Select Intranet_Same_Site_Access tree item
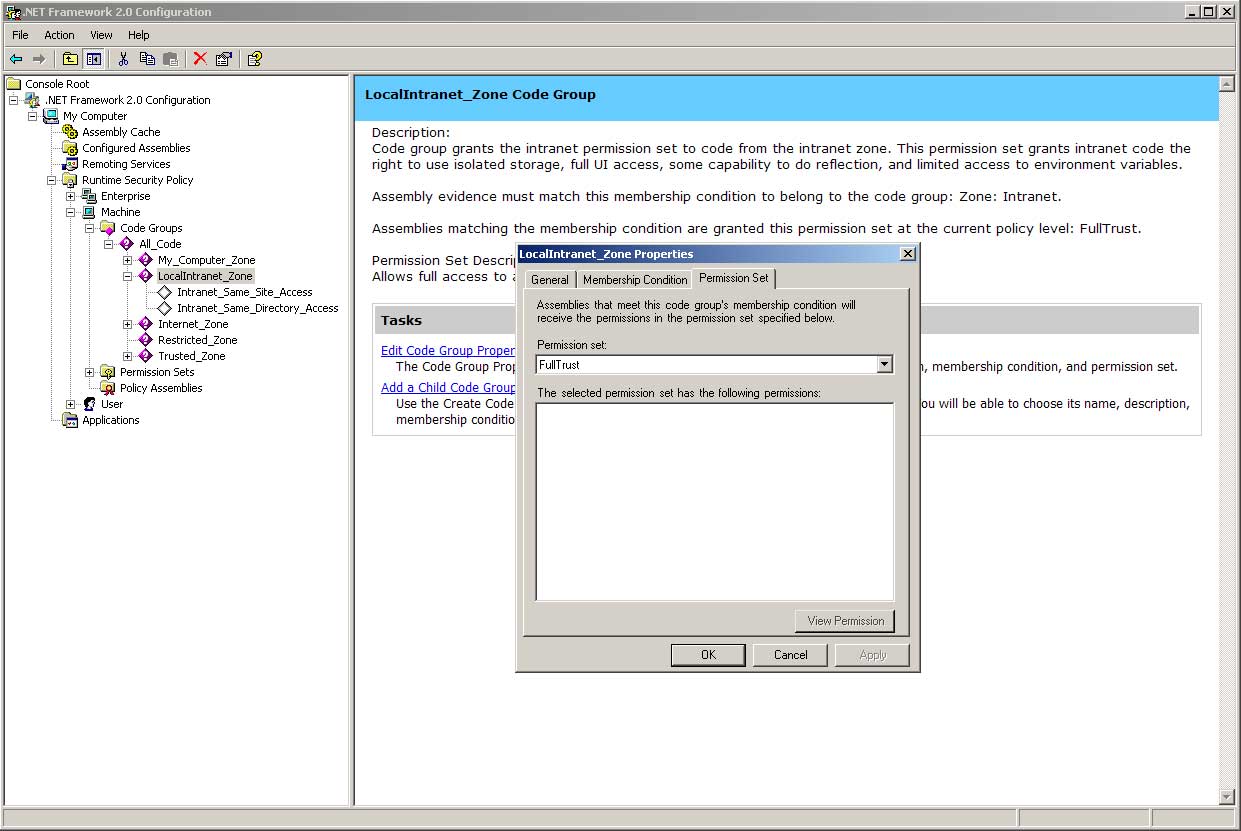 [x=244, y=292]
